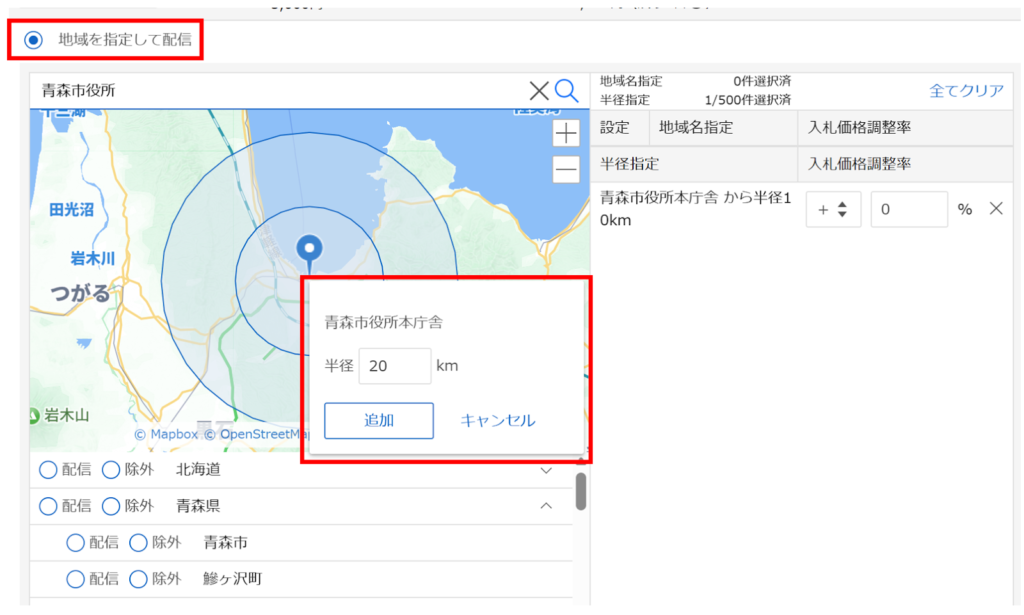Select 除外 for 鰺ヶ沢町
The width and height of the screenshot is (1024, 615).
[139, 579]
